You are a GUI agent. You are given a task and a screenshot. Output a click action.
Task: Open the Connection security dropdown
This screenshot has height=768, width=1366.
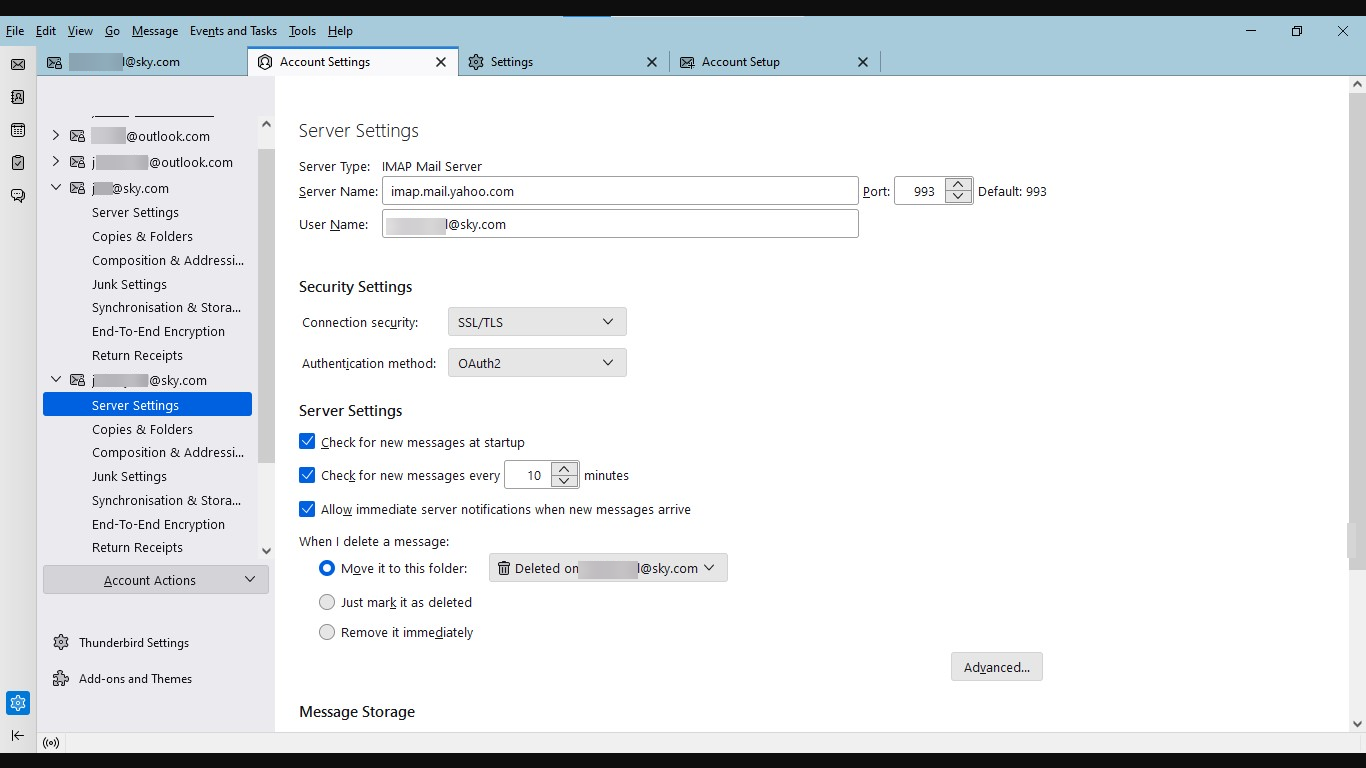536,322
